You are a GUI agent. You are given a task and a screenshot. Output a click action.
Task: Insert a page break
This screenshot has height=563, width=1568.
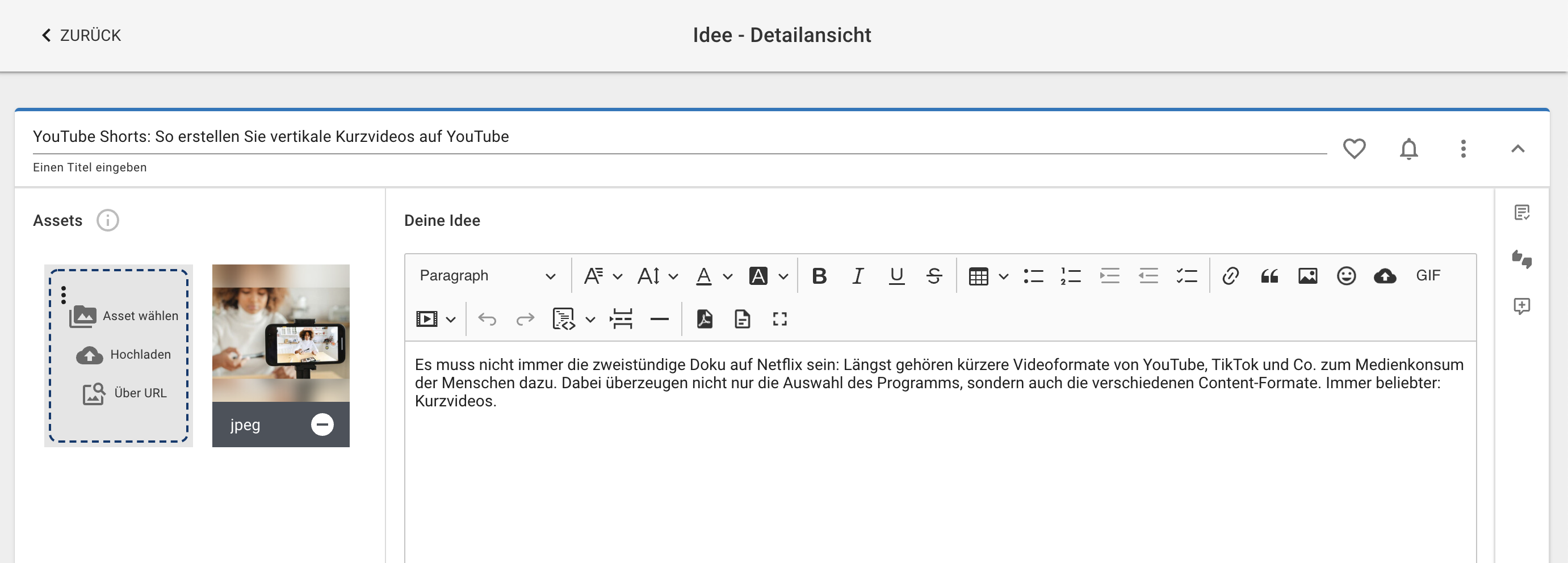pyautogui.click(x=621, y=319)
